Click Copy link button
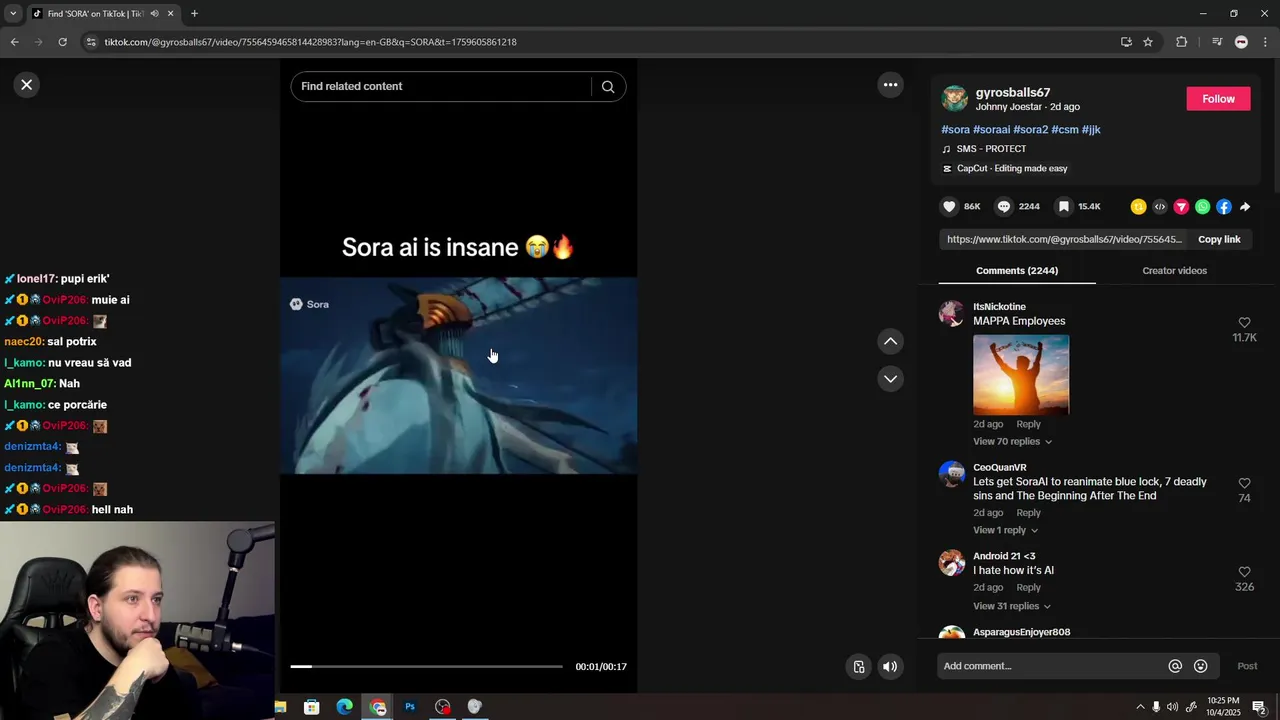 pos(1219,240)
